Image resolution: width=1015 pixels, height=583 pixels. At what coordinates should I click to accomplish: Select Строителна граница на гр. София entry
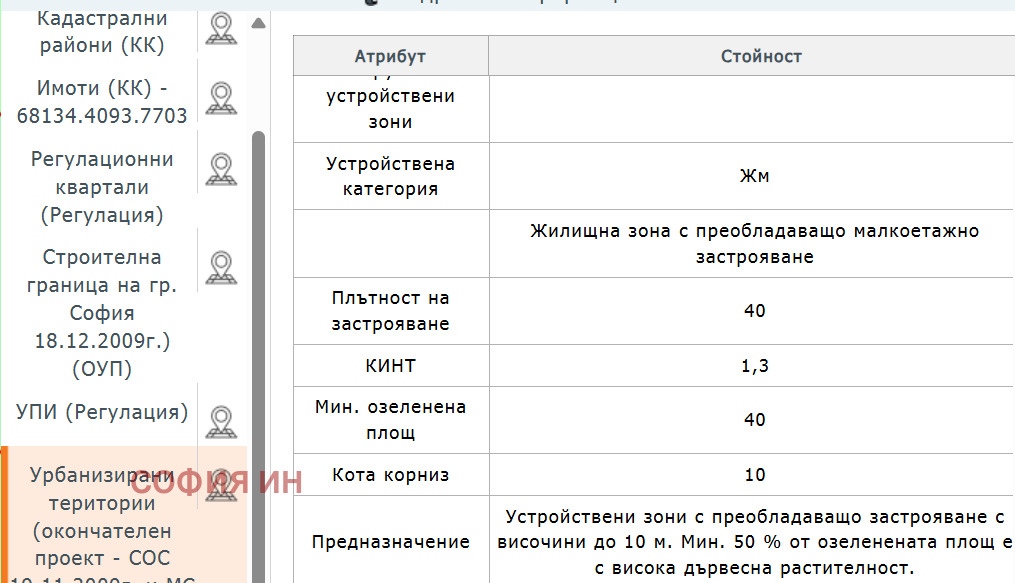[x=102, y=313]
